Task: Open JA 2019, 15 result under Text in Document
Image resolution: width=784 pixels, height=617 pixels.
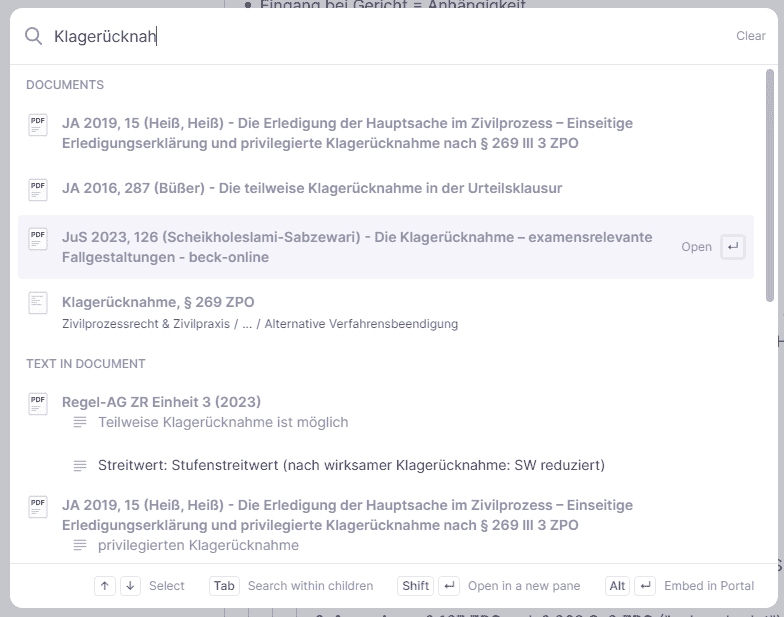Action: [347, 515]
